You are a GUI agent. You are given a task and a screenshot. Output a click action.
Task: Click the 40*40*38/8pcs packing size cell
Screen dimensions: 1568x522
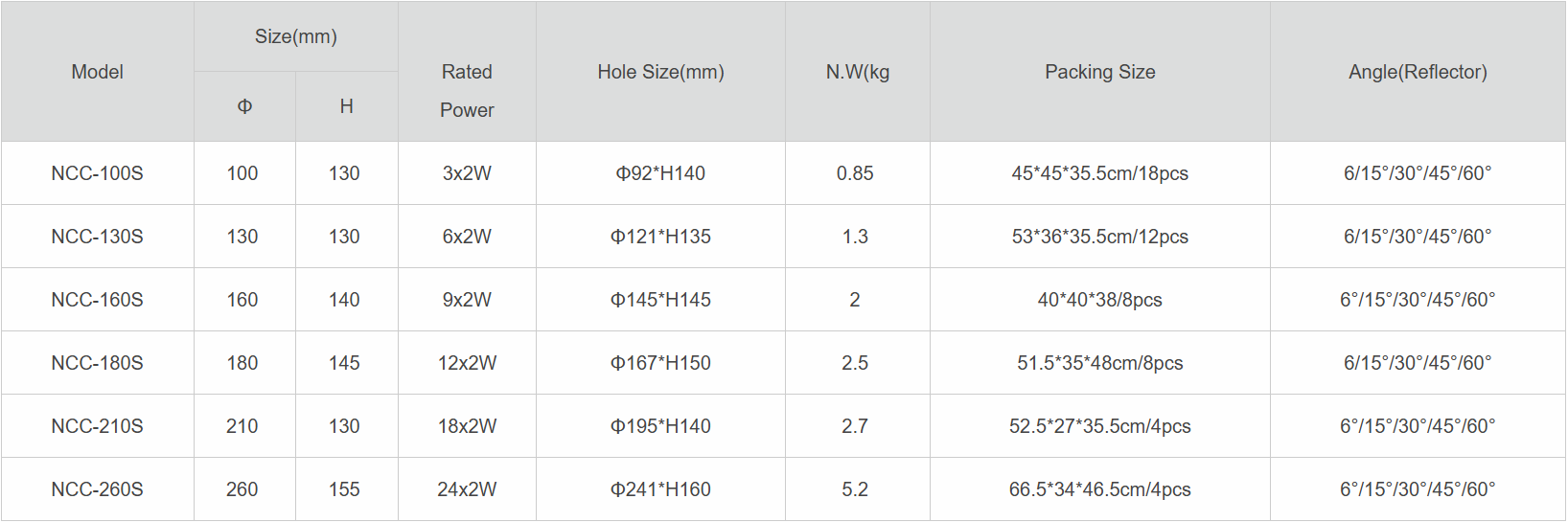[x=1099, y=300]
